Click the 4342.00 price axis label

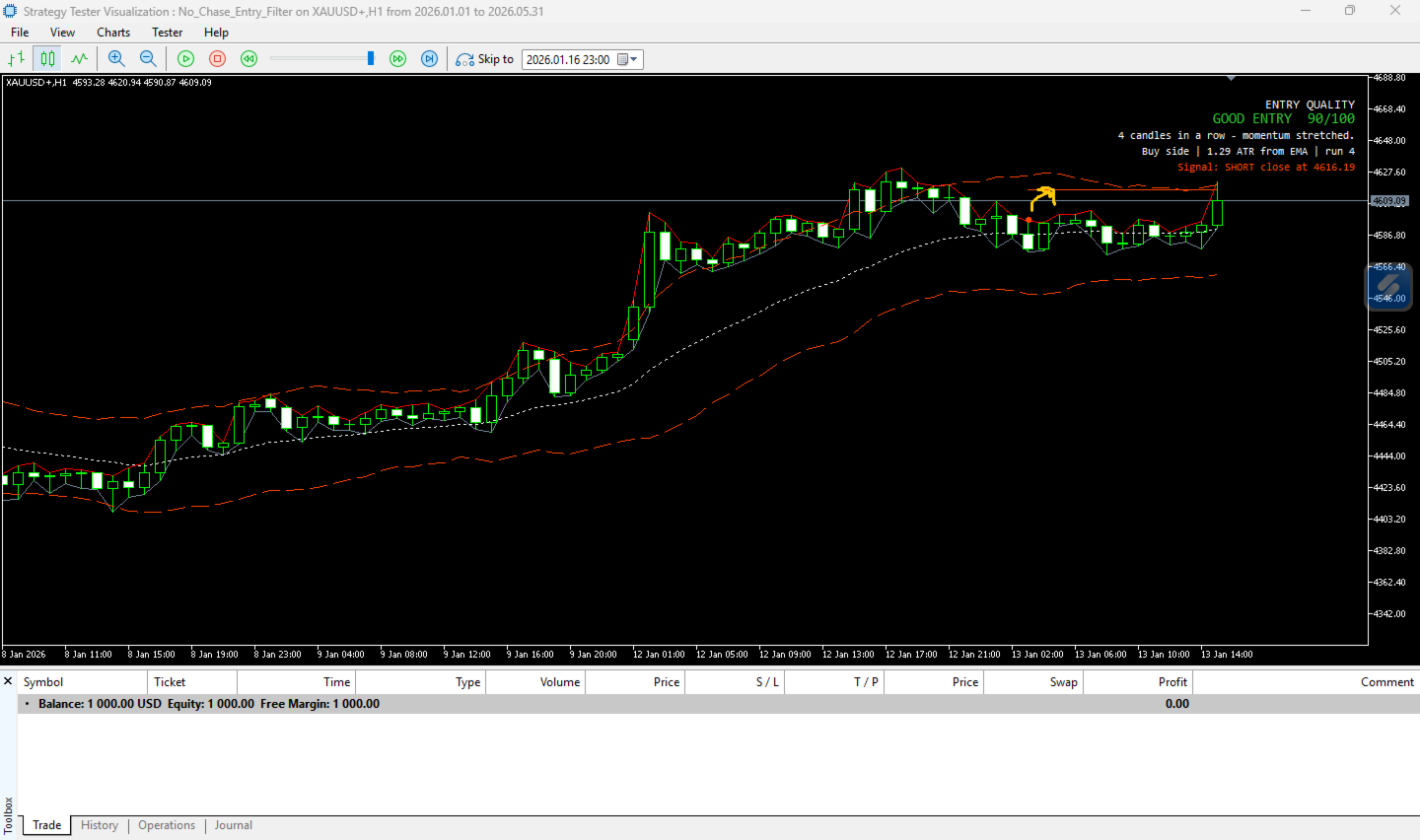click(x=1389, y=614)
